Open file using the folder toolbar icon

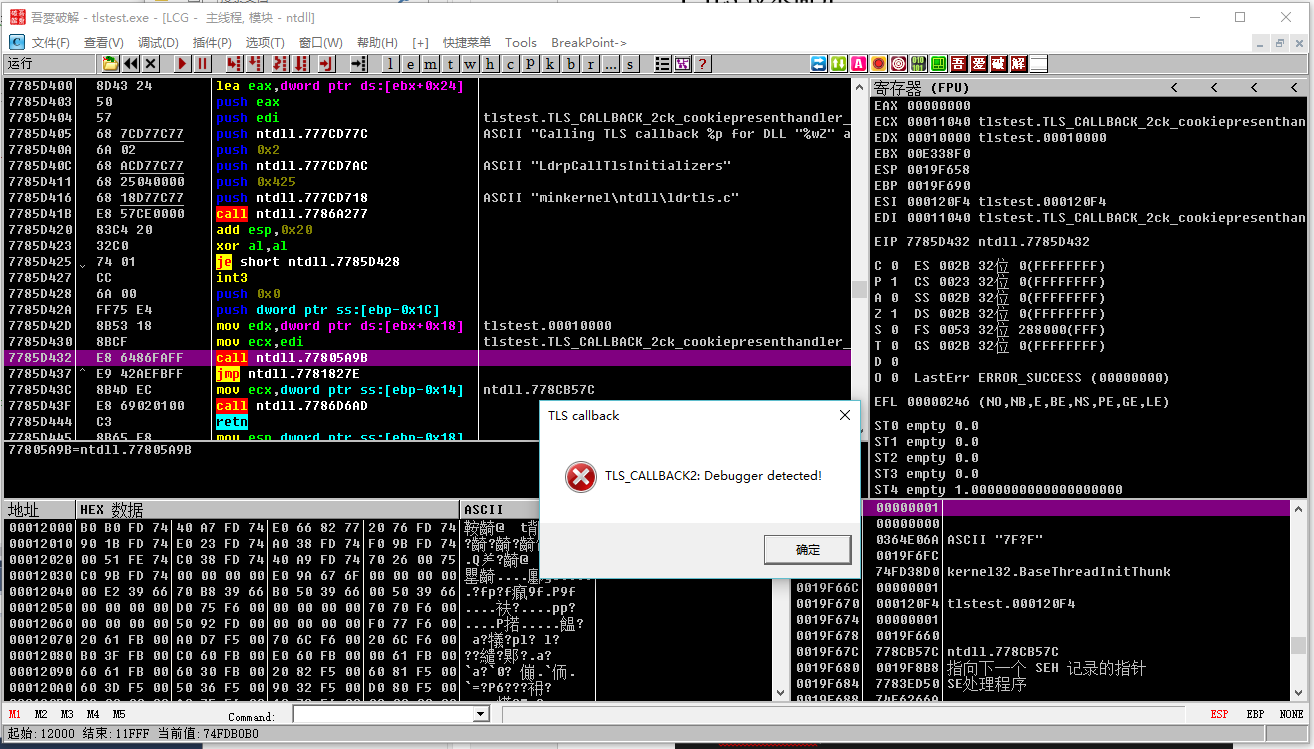point(111,63)
